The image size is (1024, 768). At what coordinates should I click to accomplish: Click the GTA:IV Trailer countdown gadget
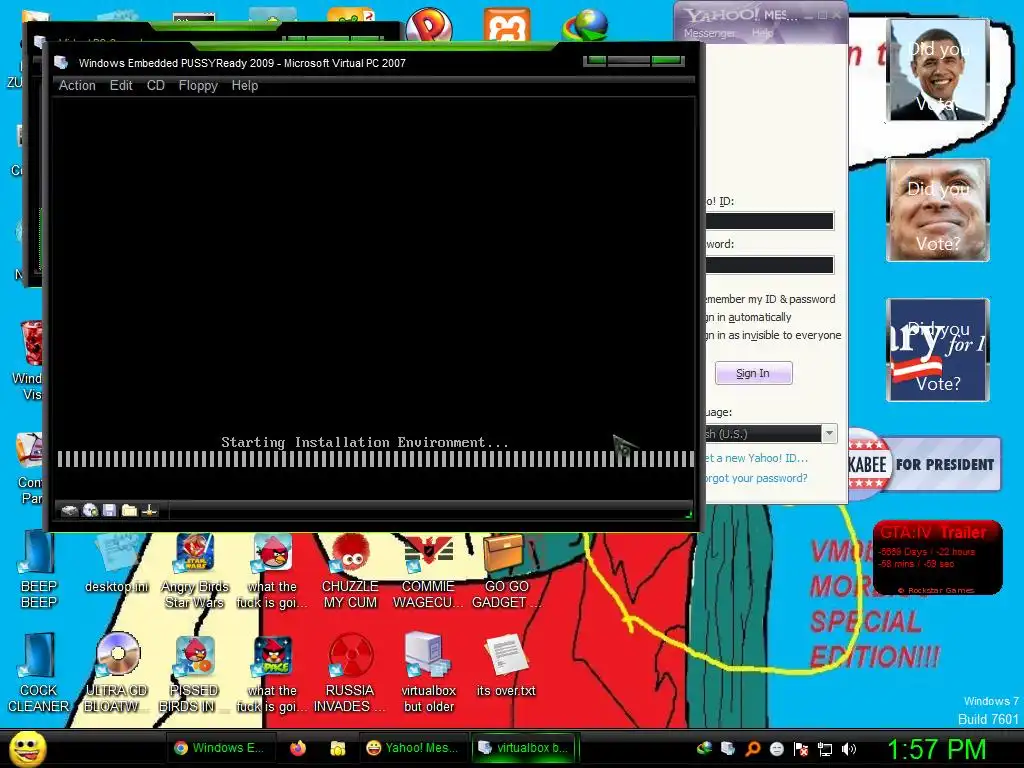pos(937,558)
